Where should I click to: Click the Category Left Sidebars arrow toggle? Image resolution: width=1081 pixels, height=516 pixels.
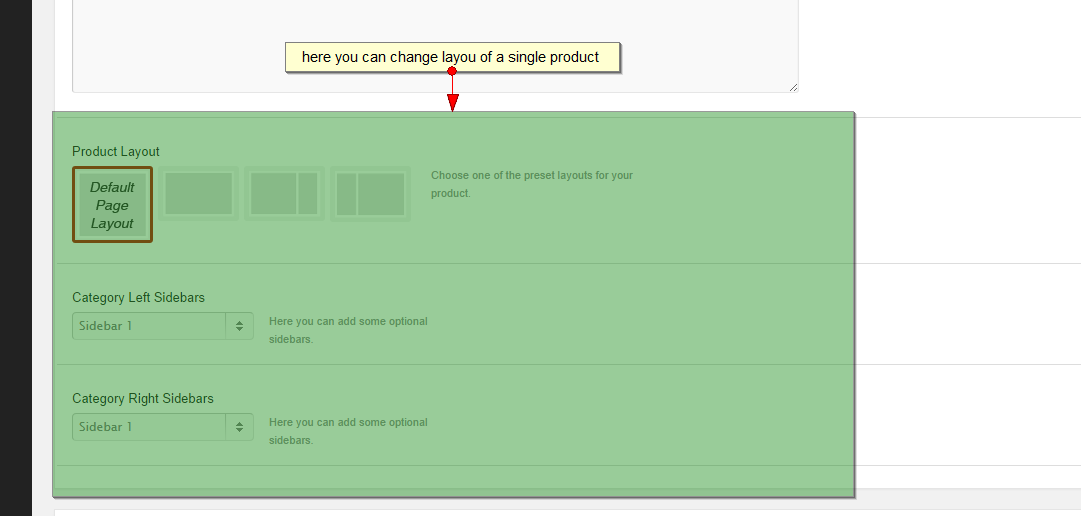tap(240, 326)
